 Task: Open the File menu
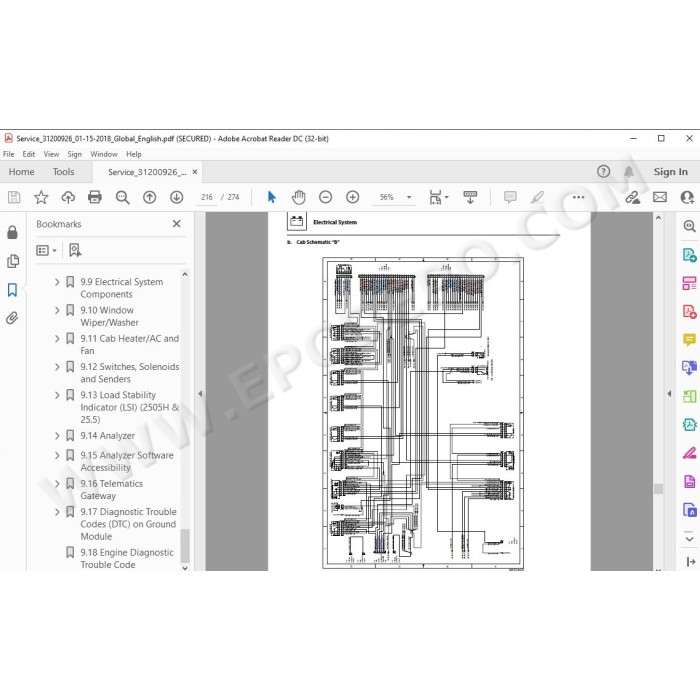point(8,154)
